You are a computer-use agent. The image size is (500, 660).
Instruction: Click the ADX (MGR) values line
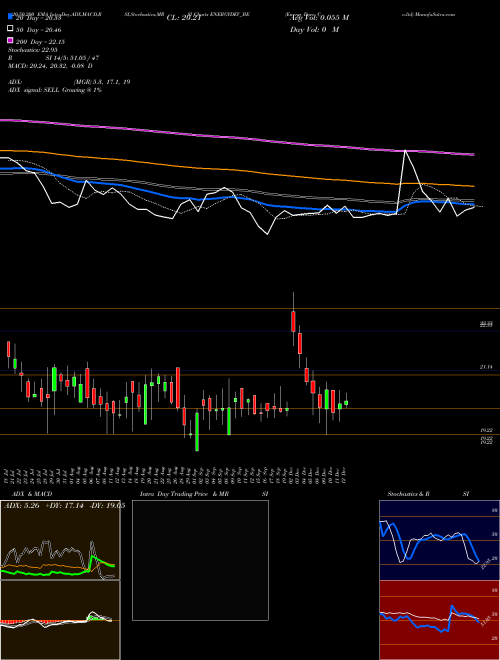(x=69, y=82)
